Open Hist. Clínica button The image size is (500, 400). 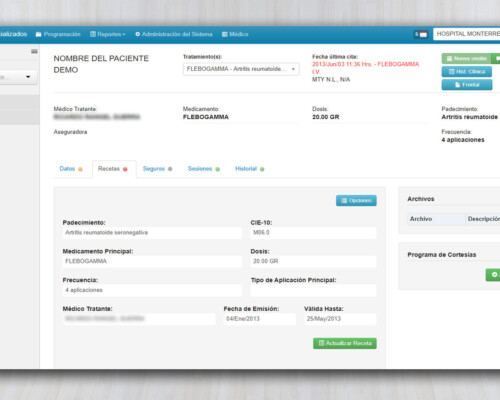pos(467,72)
